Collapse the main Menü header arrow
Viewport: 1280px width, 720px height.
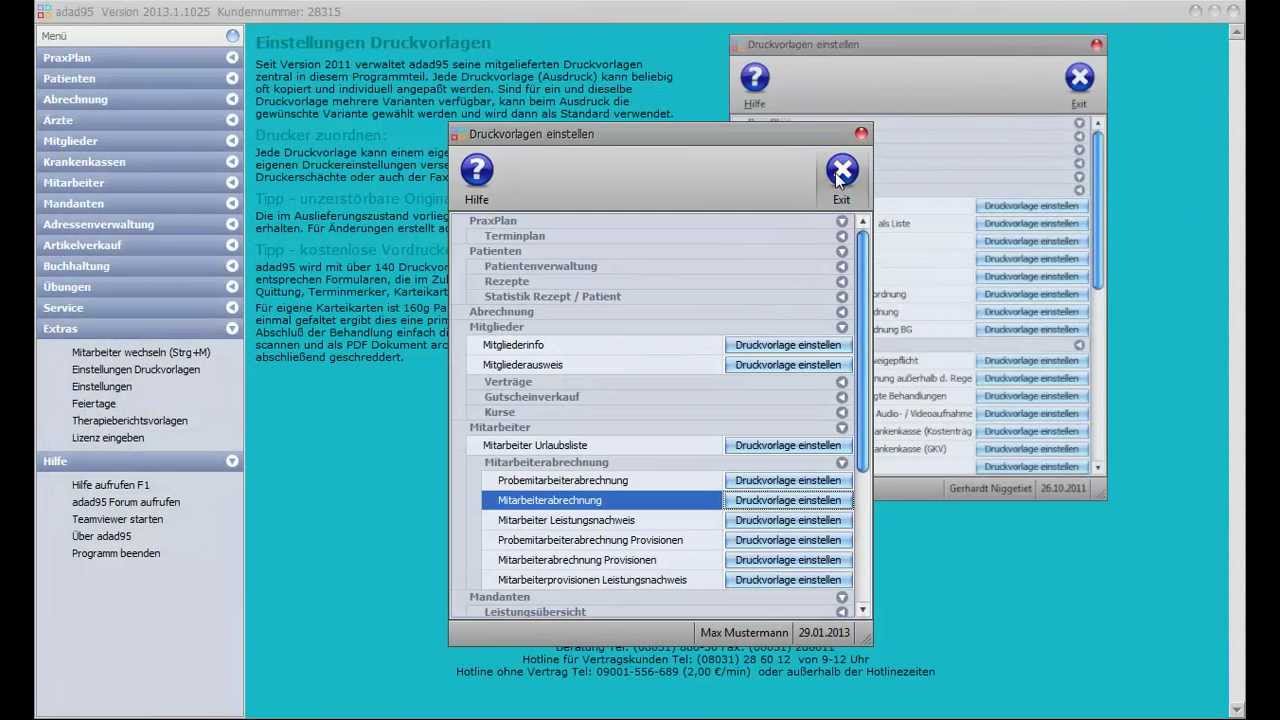(x=233, y=36)
